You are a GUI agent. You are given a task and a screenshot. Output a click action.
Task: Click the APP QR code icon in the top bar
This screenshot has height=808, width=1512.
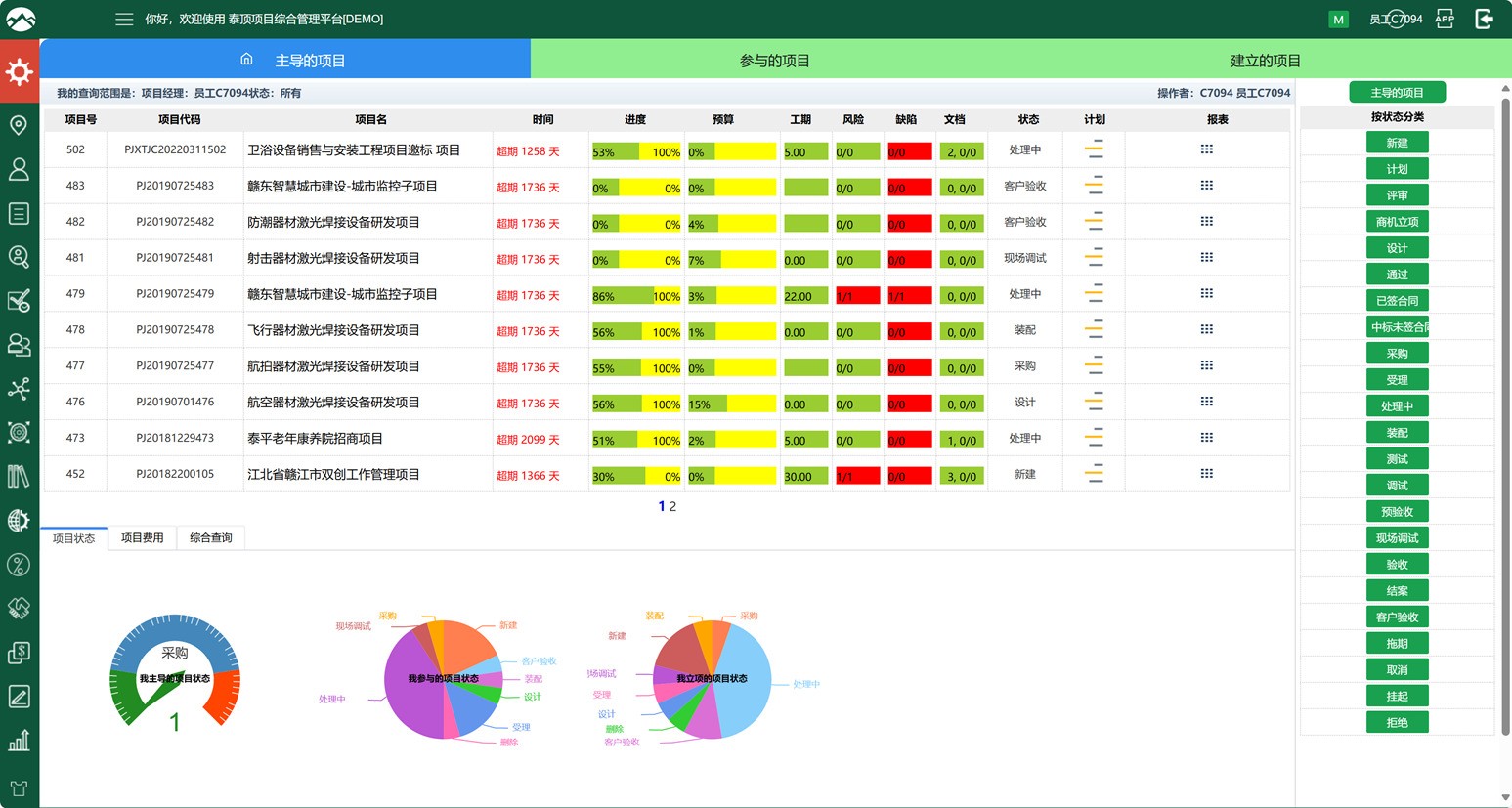[x=1444, y=19]
